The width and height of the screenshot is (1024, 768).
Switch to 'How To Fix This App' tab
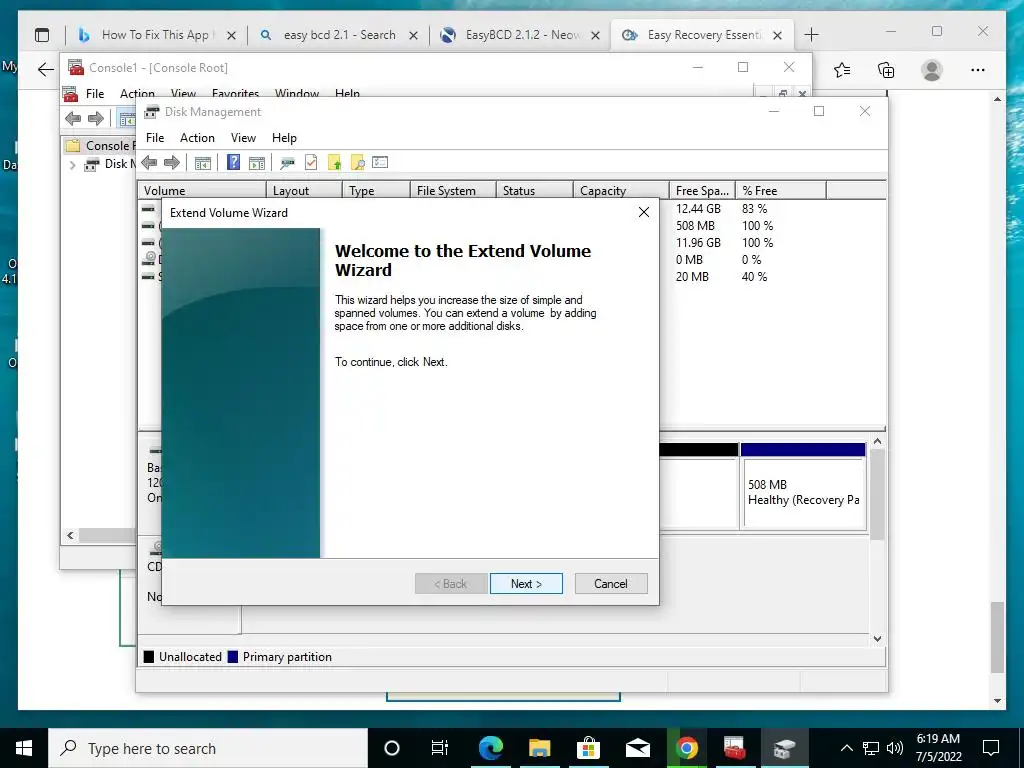point(155,35)
